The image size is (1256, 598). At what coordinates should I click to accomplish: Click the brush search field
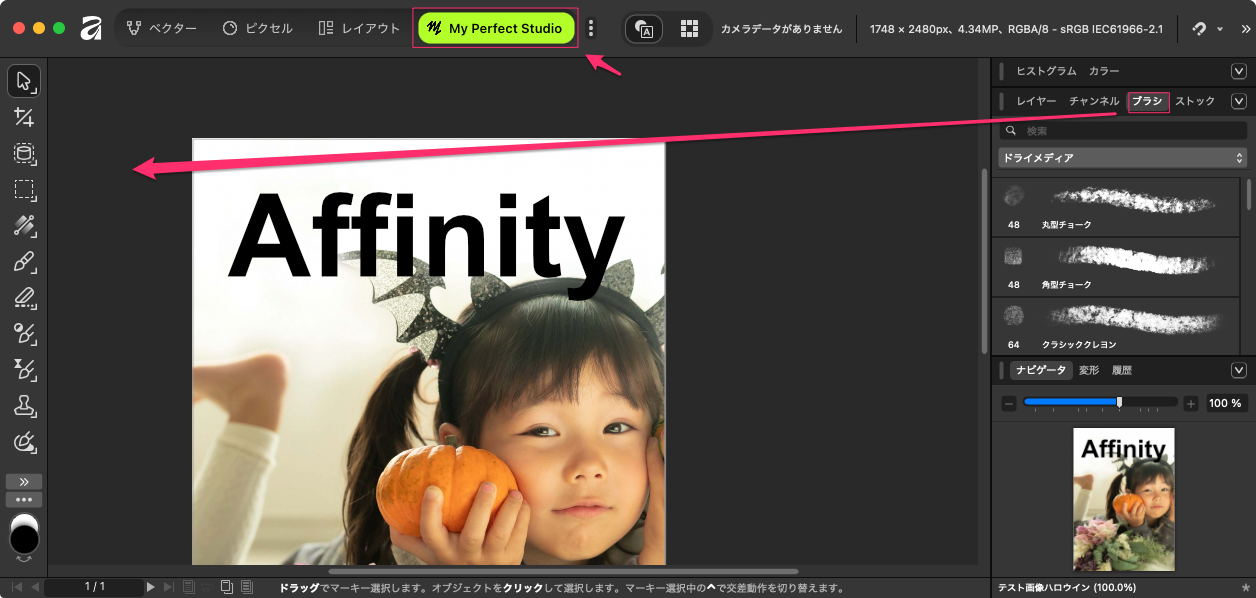[1130, 131]
